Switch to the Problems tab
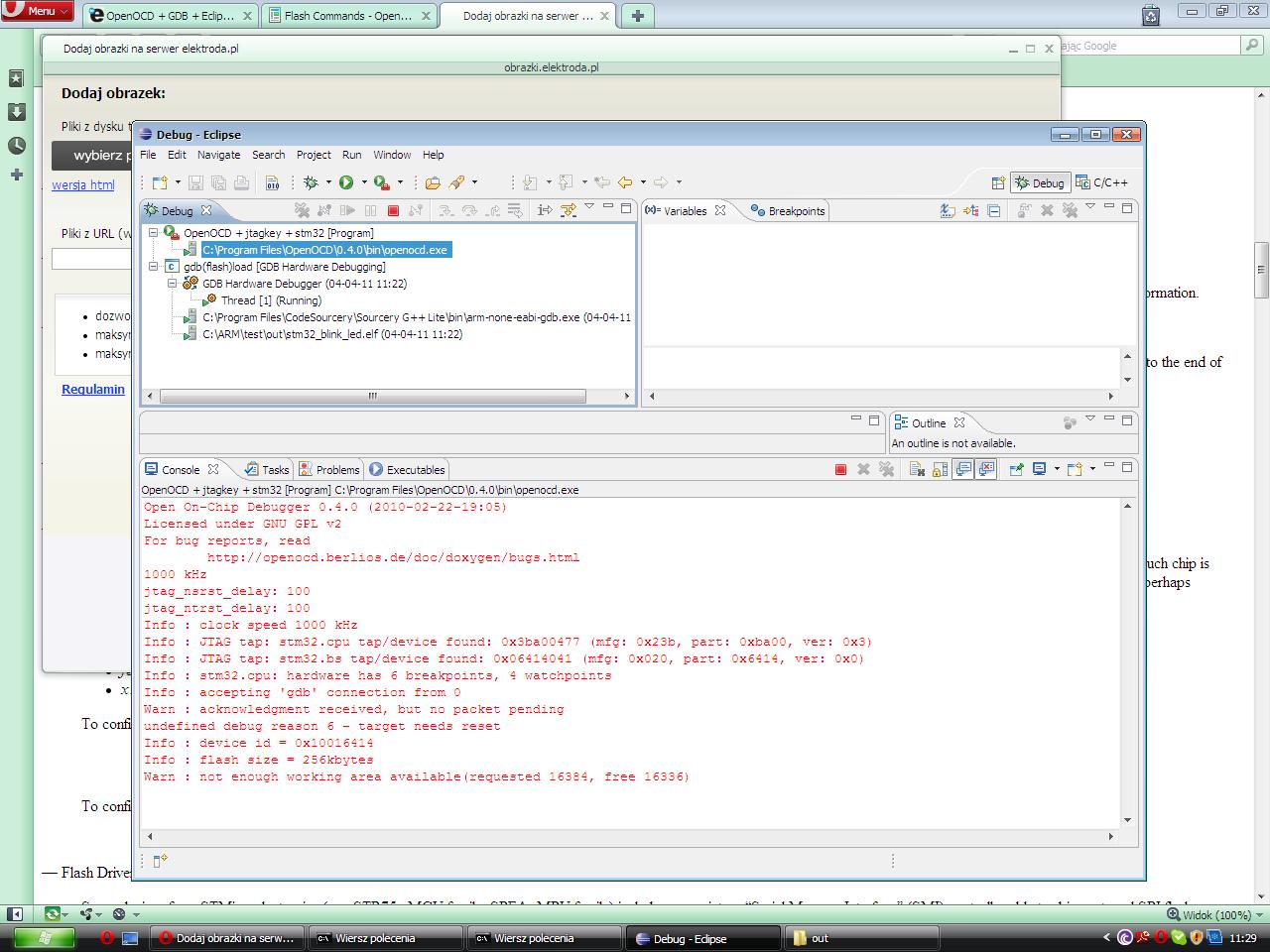The height and width of the screenshot is (952, 1270). [x=328, y=470]
